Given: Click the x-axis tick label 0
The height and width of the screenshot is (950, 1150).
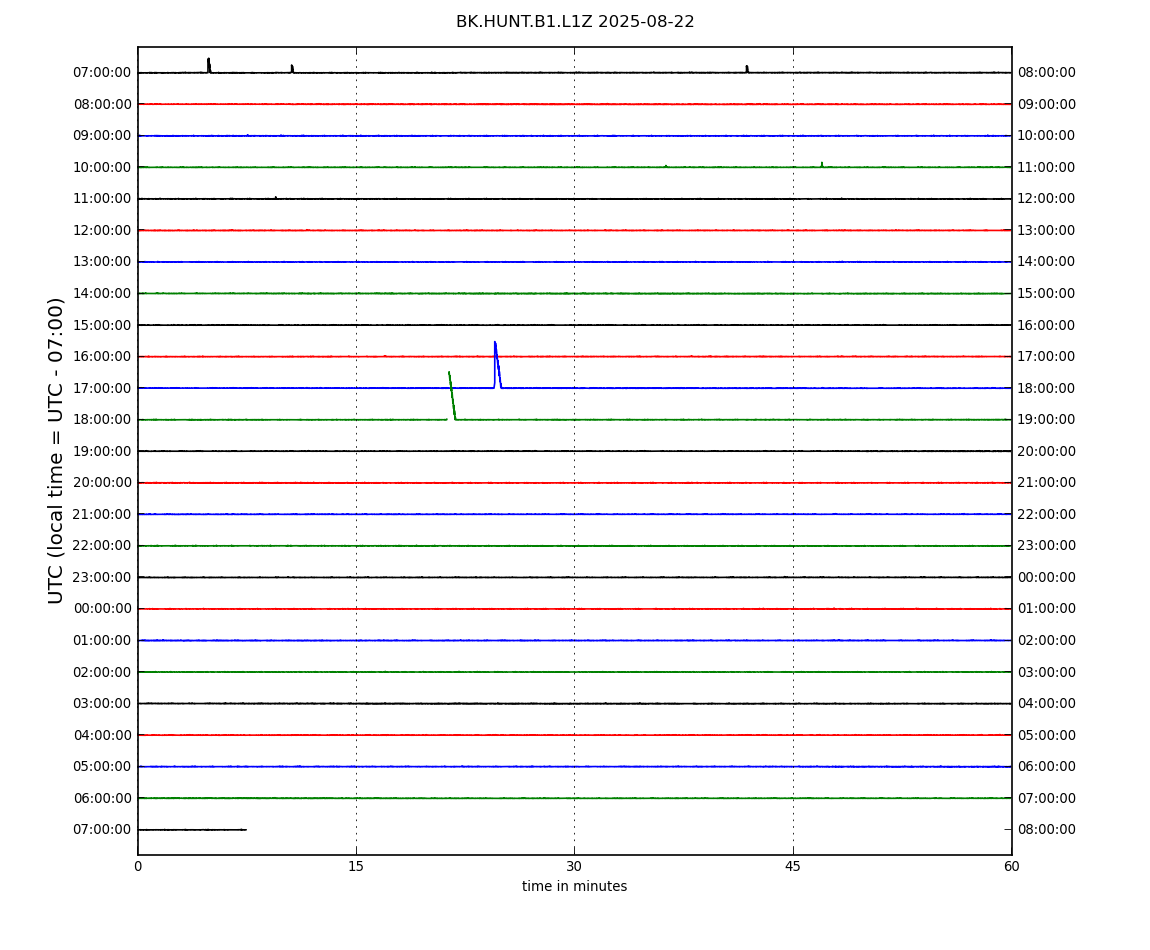Looking at the screenshot, I should click(x=138, y=866).
